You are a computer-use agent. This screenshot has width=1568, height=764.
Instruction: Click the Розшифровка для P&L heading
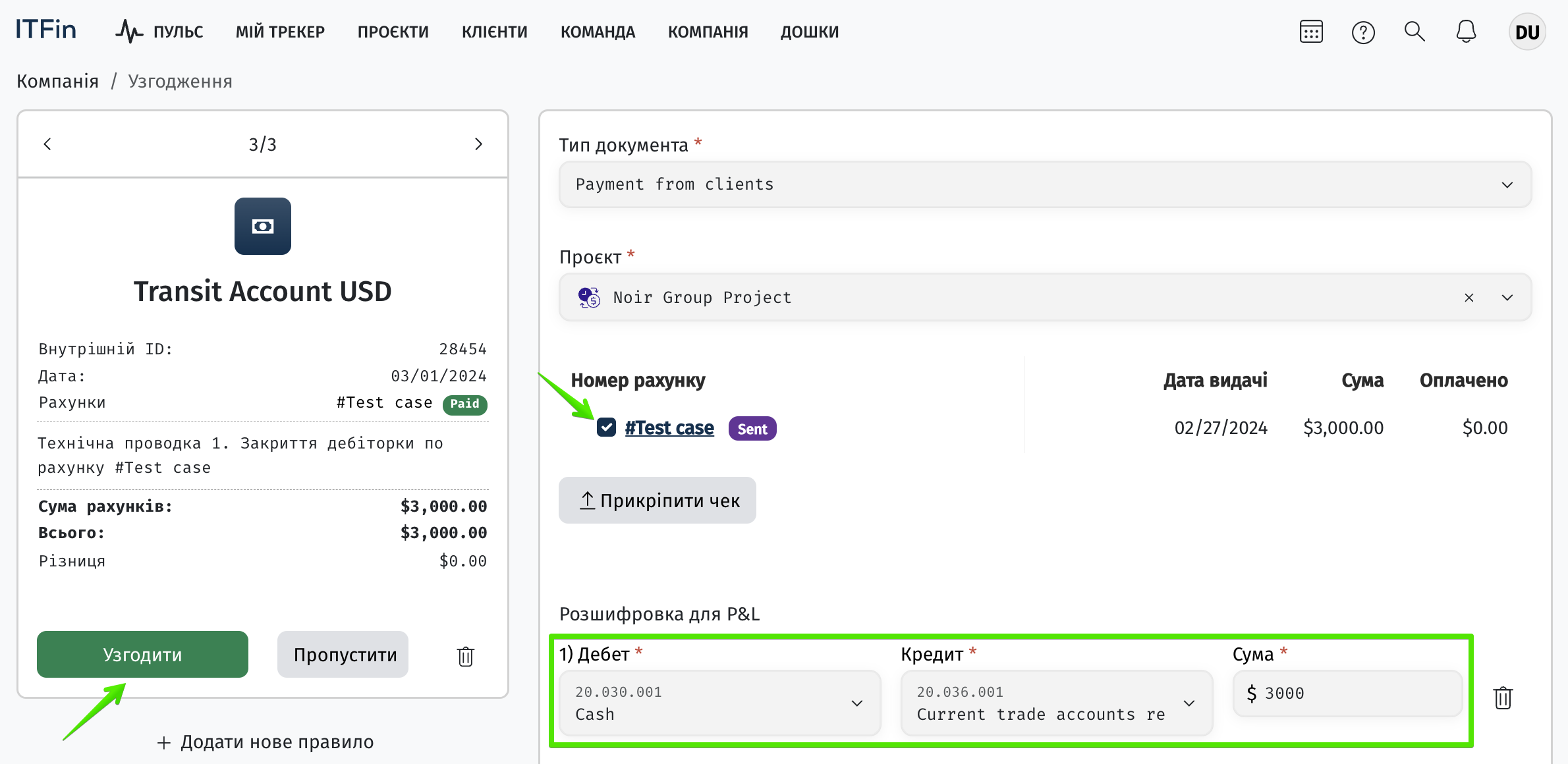tap(659, 614)
